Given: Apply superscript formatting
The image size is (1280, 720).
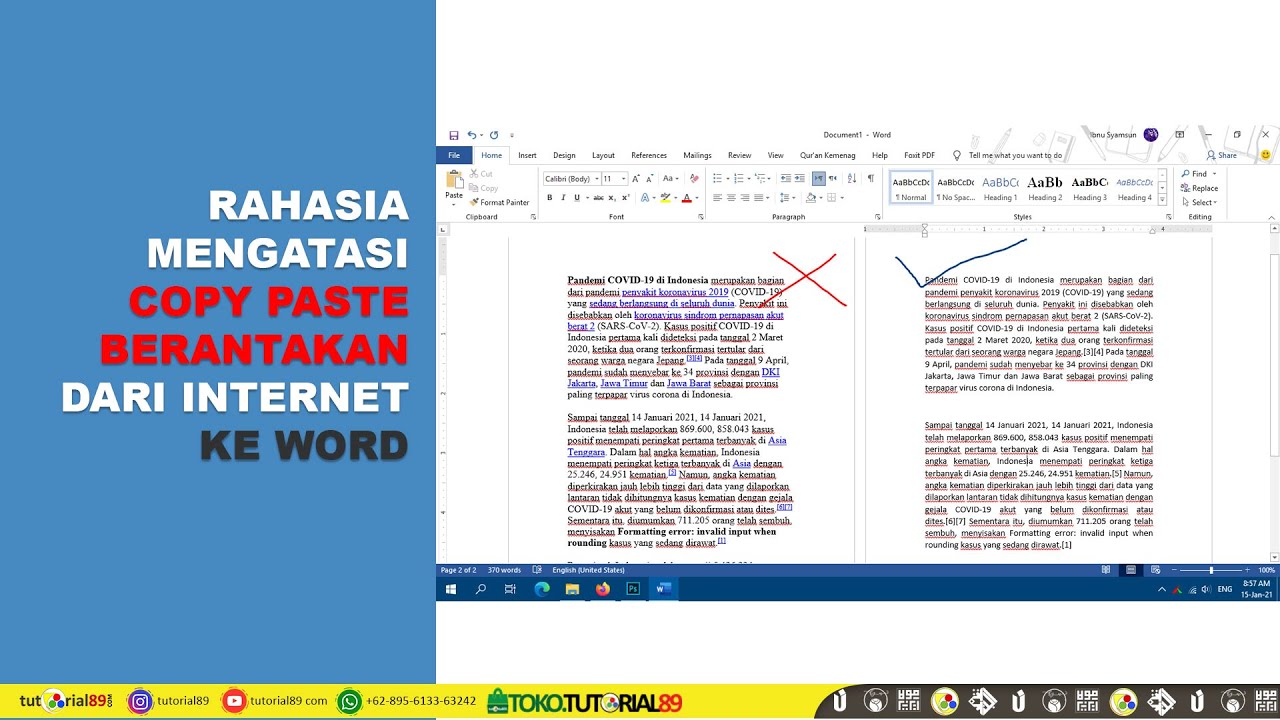Looking at the screenshot, I should click(625, 198).
